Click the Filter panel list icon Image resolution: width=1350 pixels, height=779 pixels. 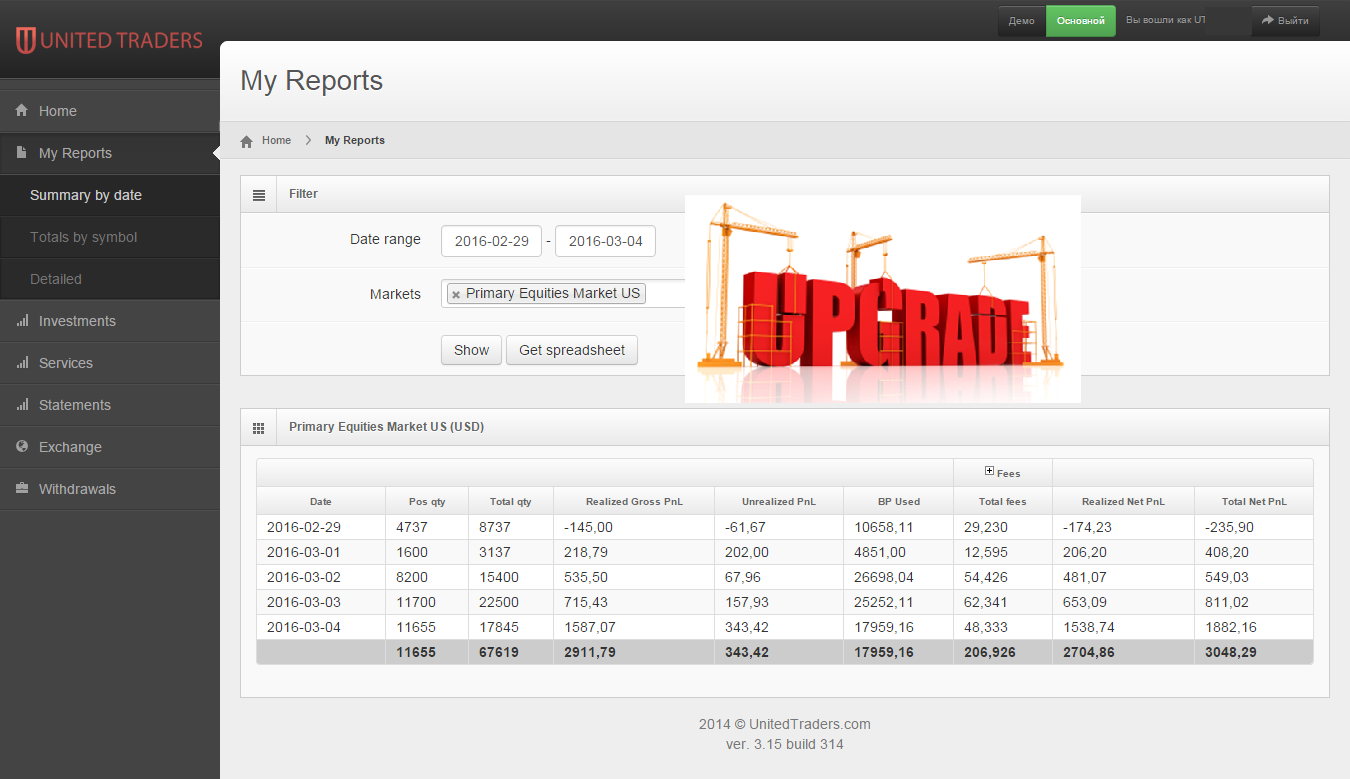(x=259, y=195)
